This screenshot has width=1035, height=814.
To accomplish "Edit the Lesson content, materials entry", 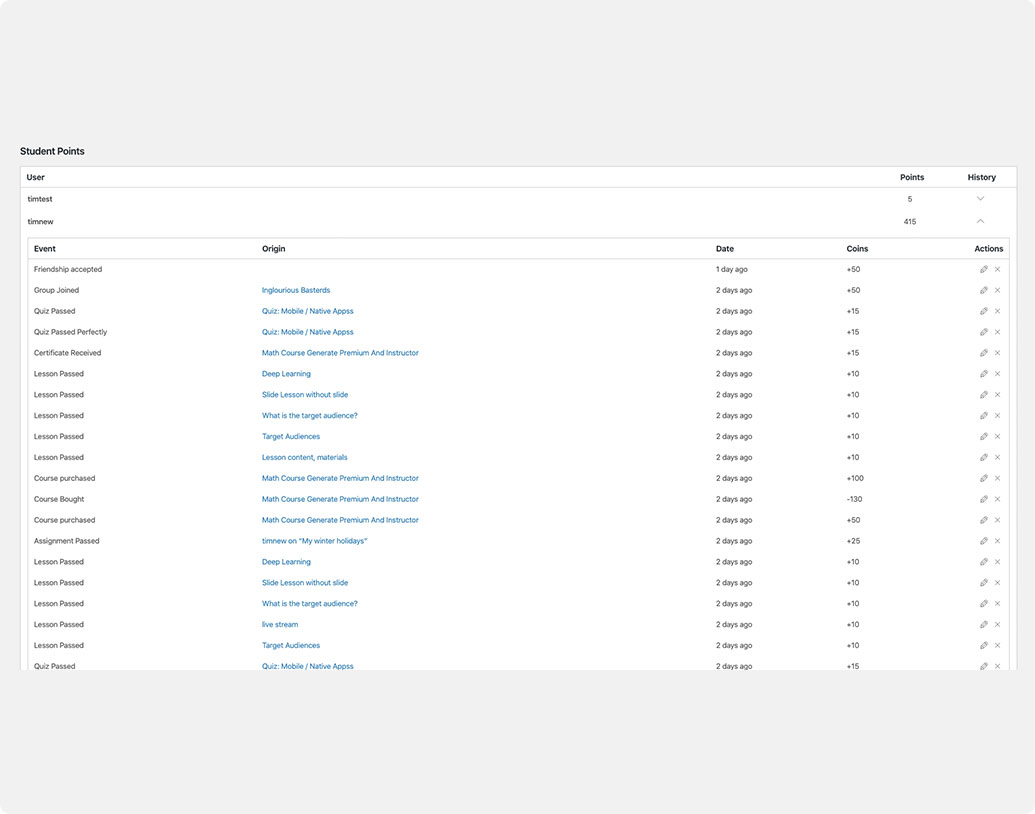I will [983, 457].
